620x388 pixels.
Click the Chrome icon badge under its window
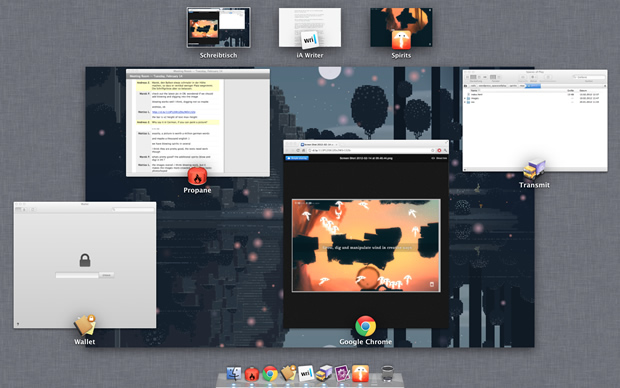pos(365,326)
